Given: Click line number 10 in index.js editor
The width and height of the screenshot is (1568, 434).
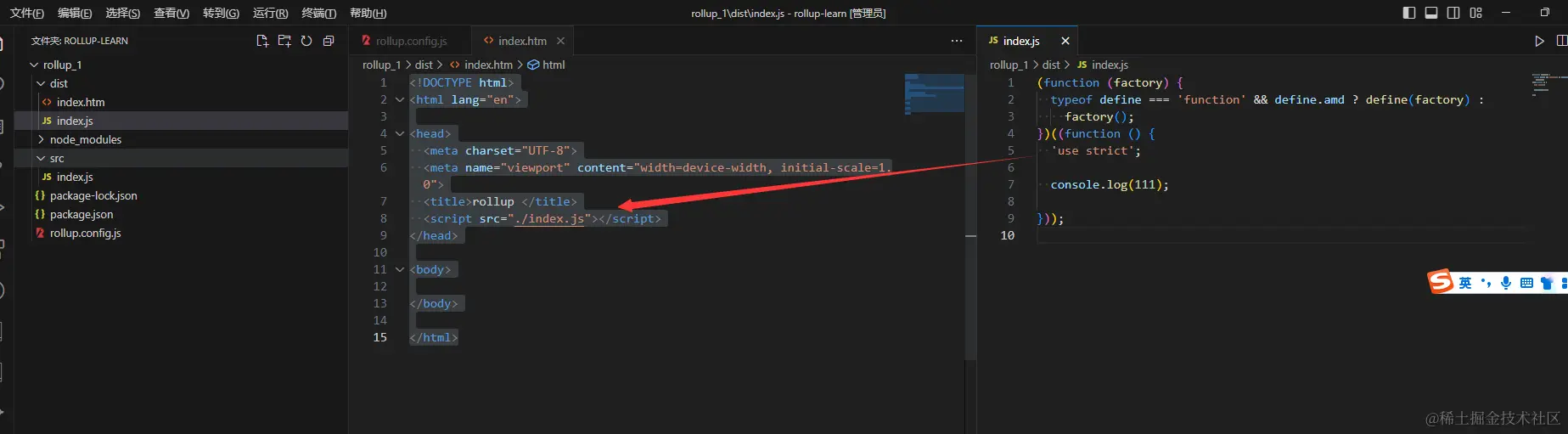Looking at the screenshot, I should coord(1007,235).
